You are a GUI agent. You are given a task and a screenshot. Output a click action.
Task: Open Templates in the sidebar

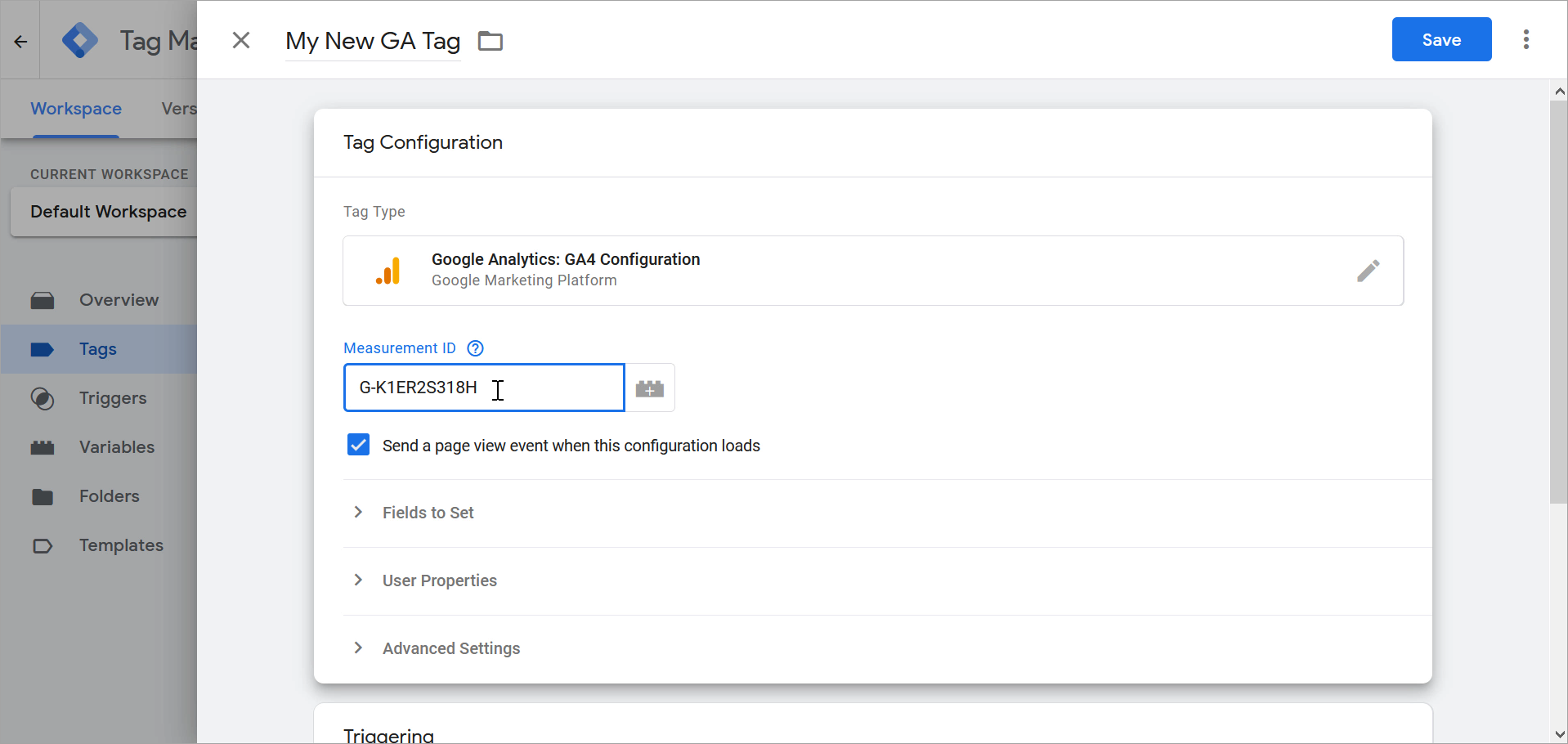[99, 545]
